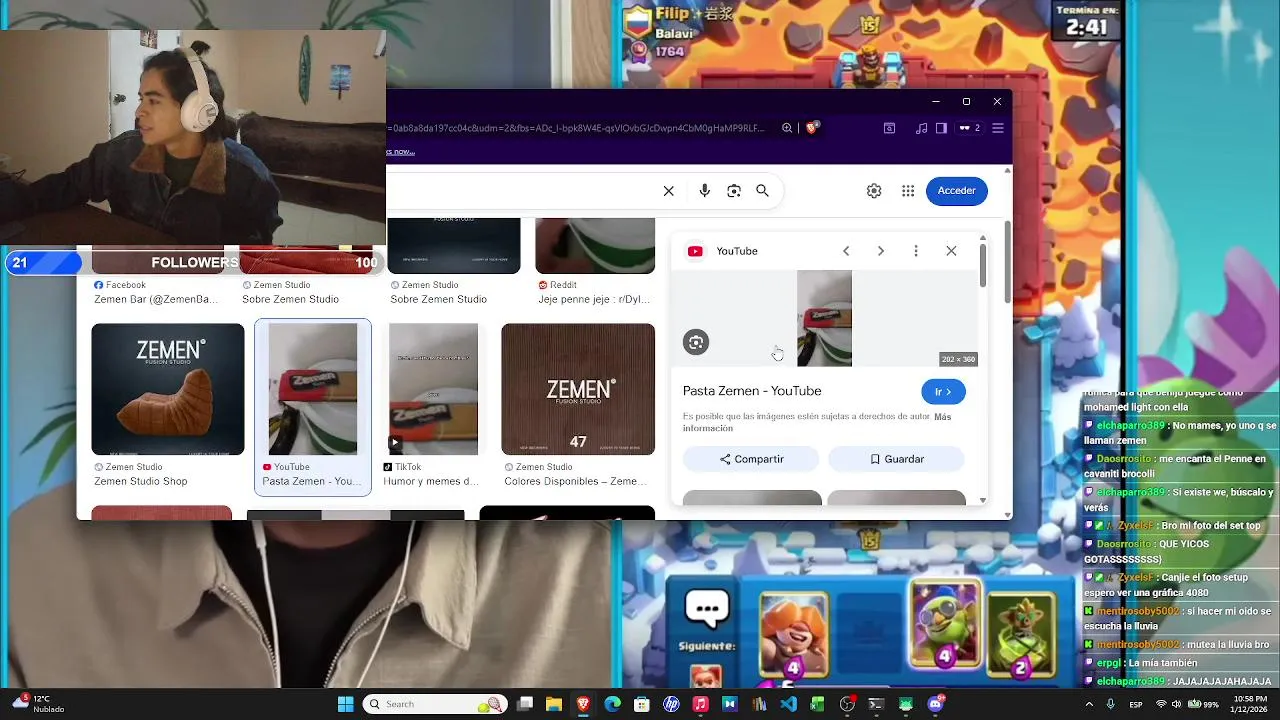The image size is (1280, 720).
Task: Open the weather widget 12°C Nublado
Action: click(37, 704)
